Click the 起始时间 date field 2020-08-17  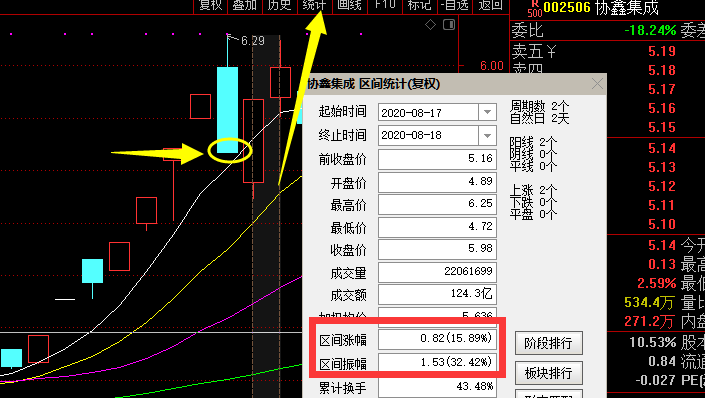(428, 112)
